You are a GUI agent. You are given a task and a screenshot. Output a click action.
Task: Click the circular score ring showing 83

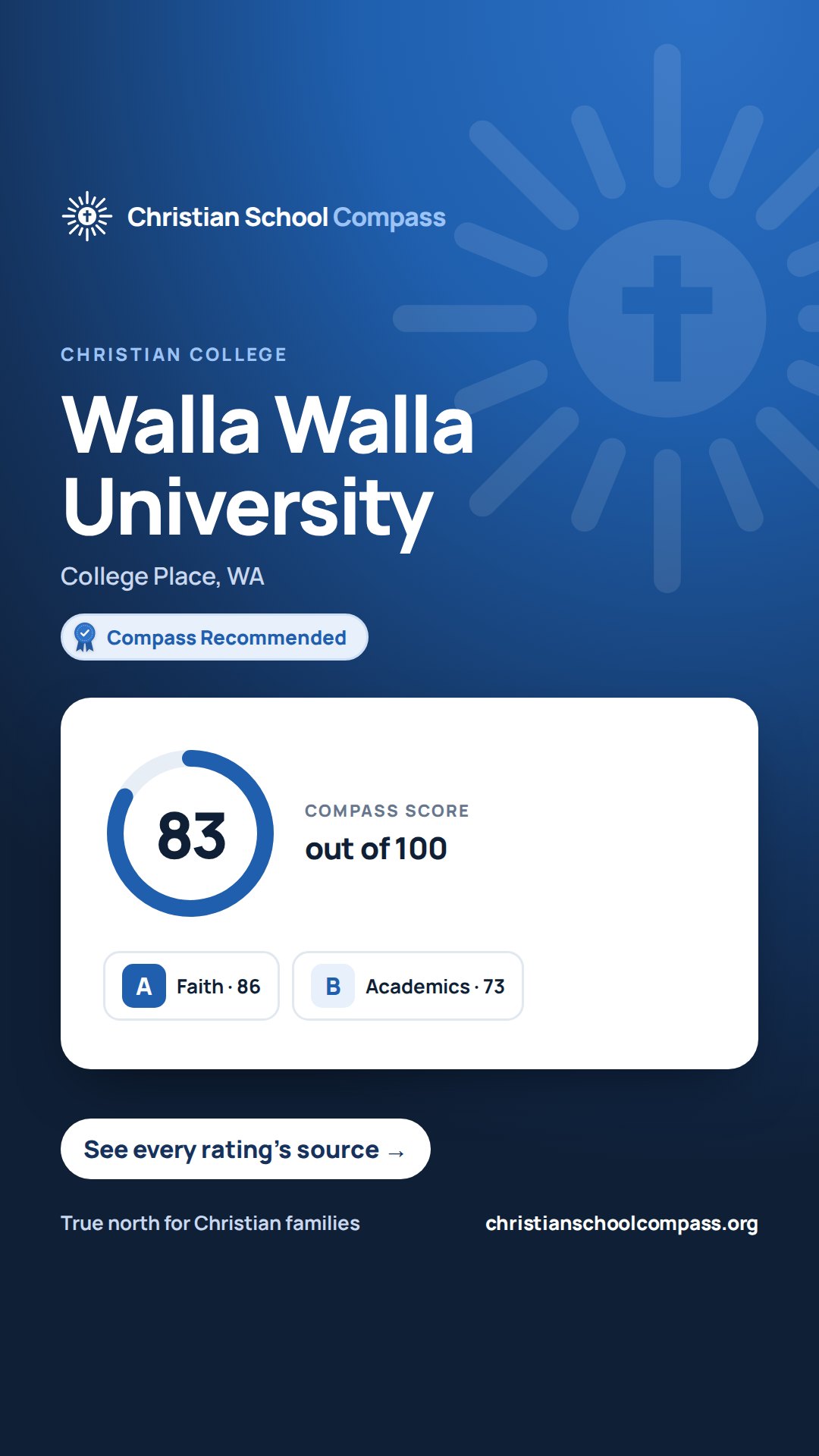pos(190,833)
